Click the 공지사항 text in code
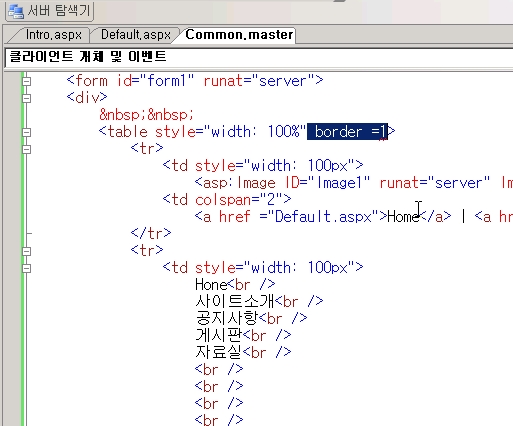 (x=227, y=319)
